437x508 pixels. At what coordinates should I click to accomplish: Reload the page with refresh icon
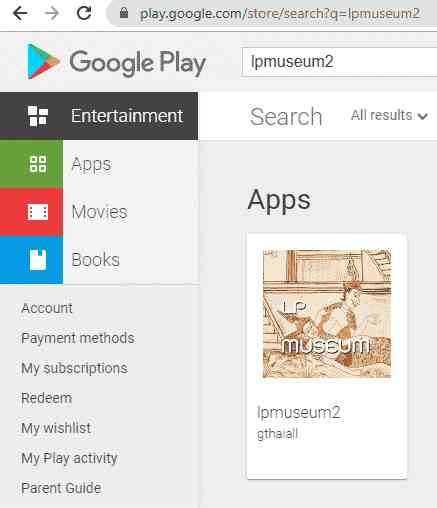click(x=84, y=13)
